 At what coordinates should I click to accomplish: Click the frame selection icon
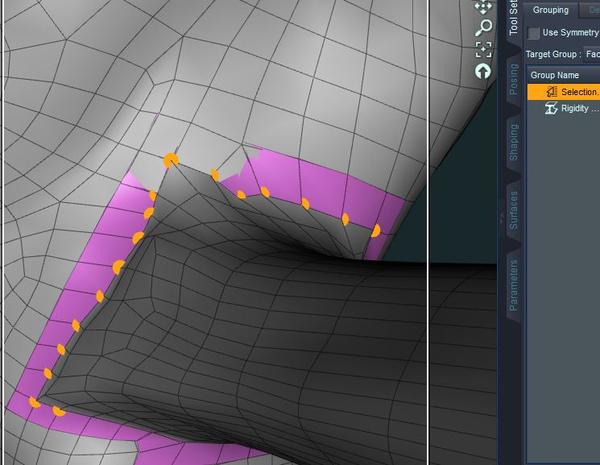click(x=483, y=50)
